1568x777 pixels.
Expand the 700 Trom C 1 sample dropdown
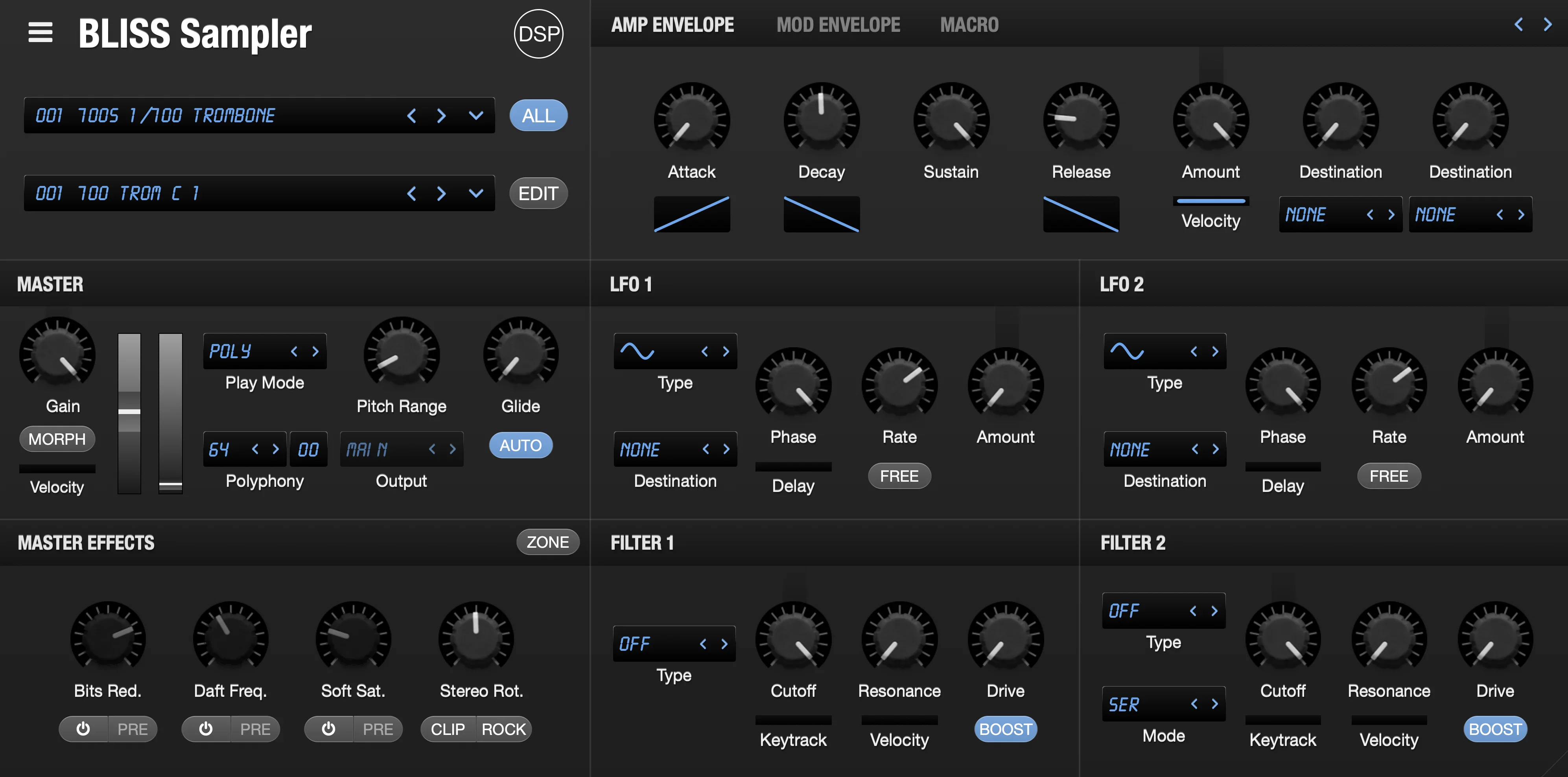coord(476,193)
